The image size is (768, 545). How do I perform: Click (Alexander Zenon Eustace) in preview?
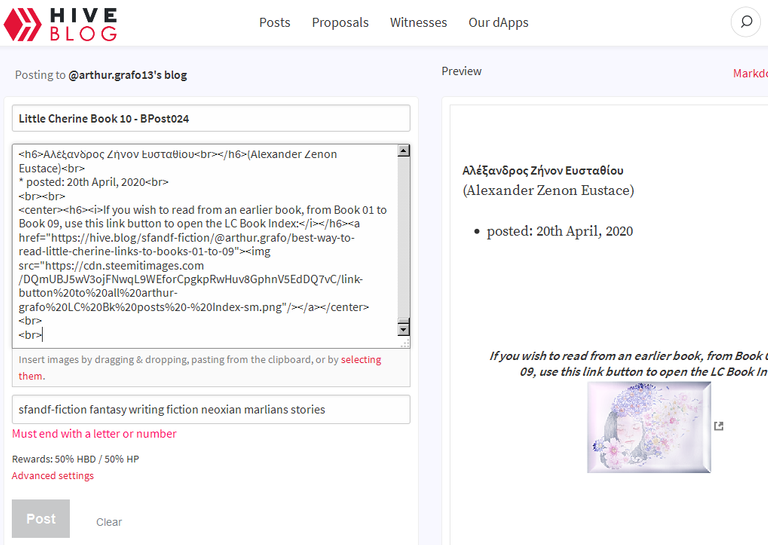click(548, 190)
